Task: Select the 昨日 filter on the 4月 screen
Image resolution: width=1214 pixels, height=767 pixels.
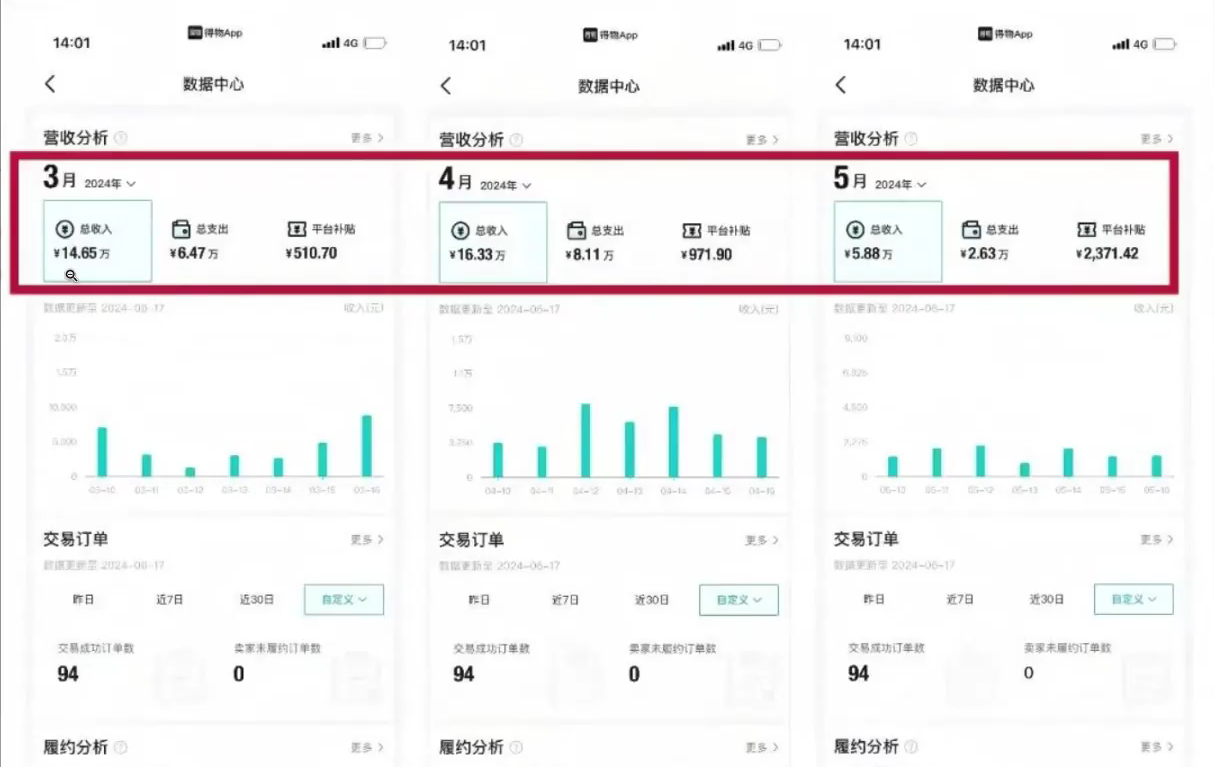Action: (x=479, y=600)
